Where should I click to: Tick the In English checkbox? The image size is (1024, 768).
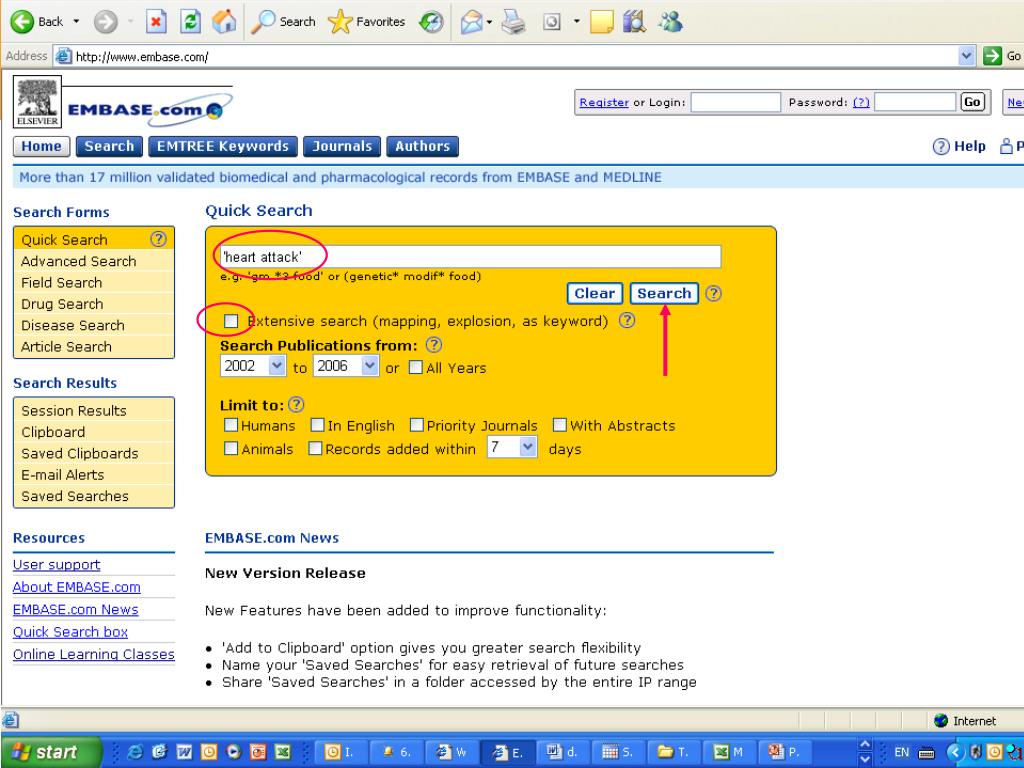(317, 425)
